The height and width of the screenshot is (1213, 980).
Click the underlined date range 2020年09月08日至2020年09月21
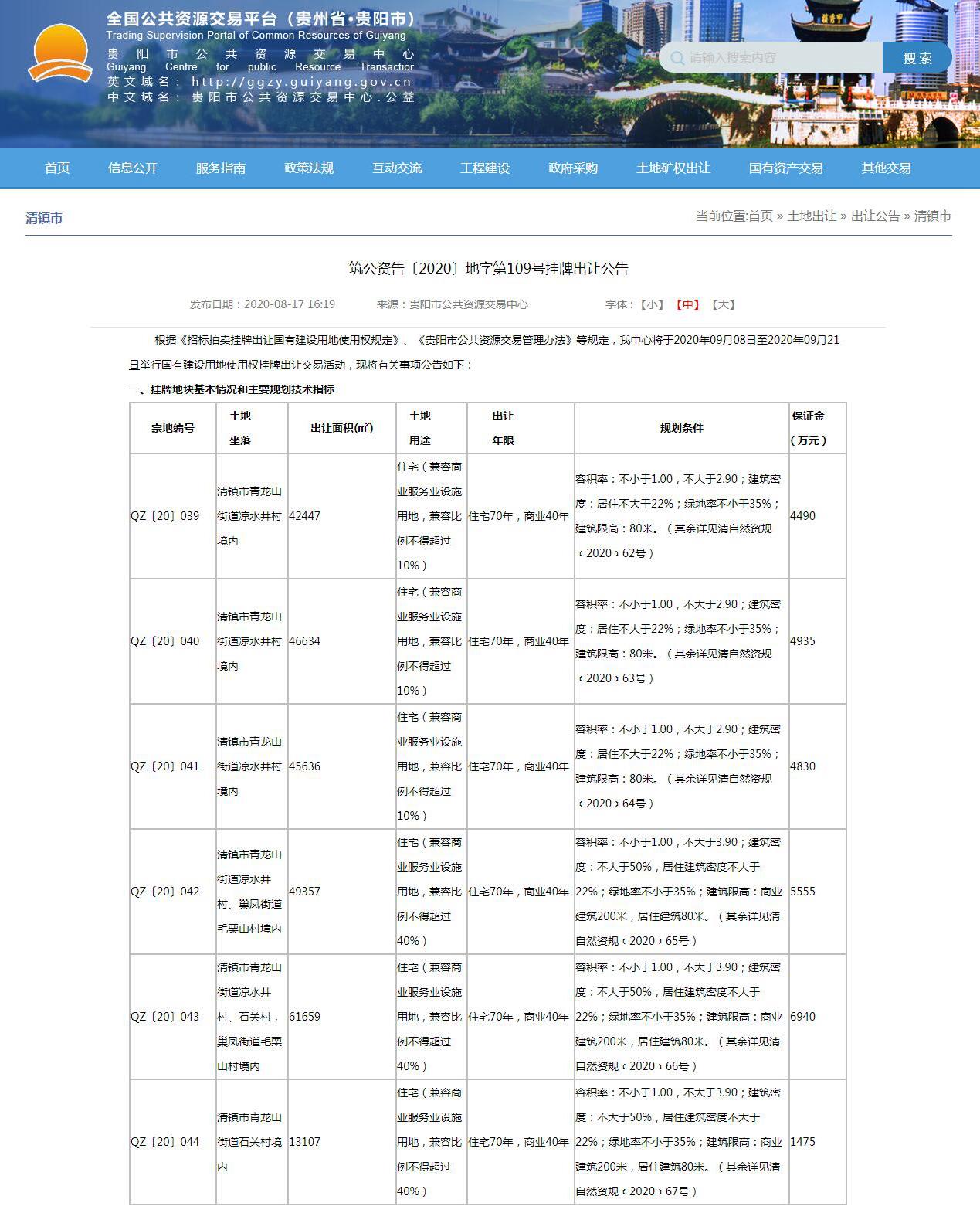click(x=757, y=340)
